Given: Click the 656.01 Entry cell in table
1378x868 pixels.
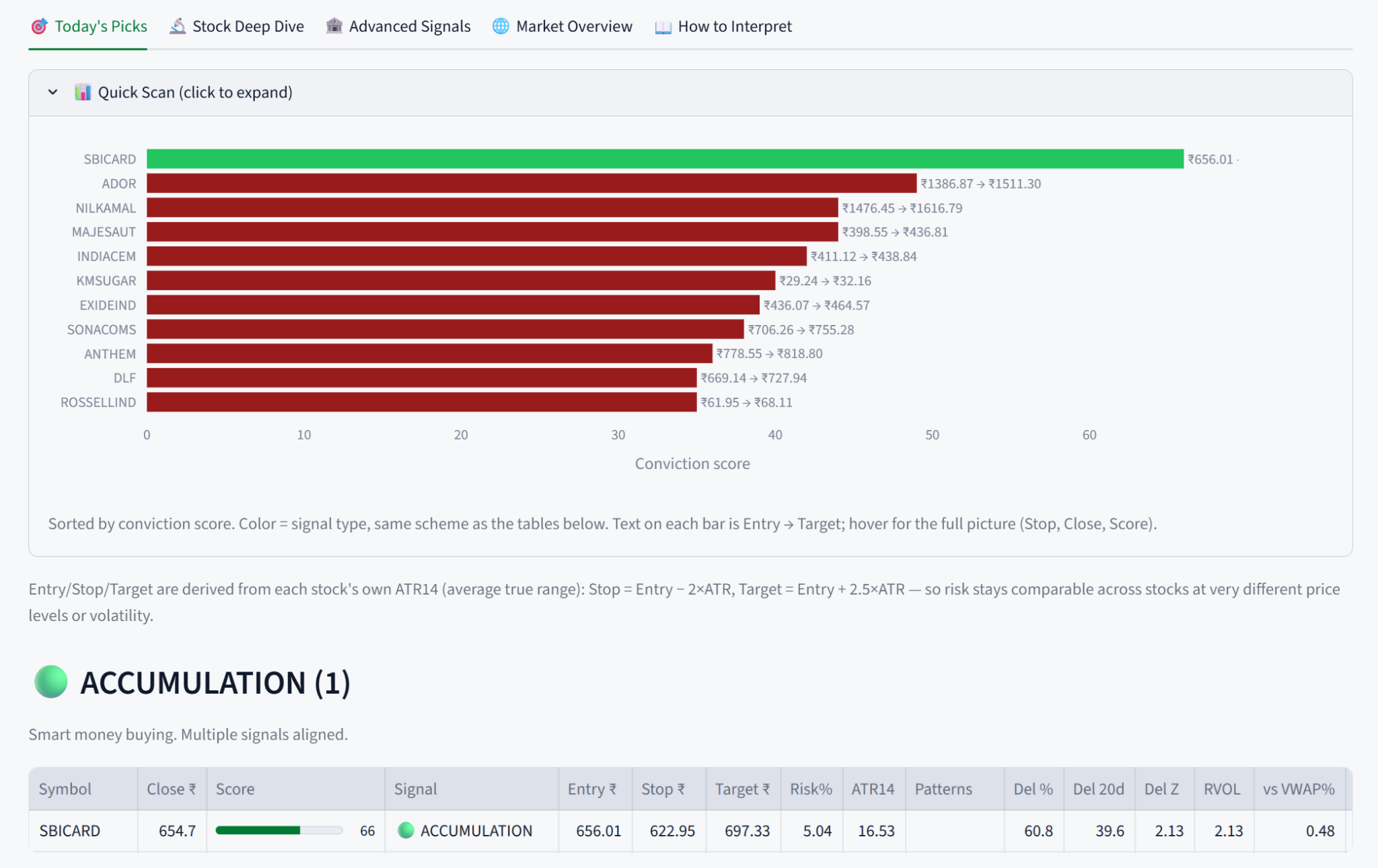Looking at the screenshot, I should pyautogui.click(x=595, y=831).
